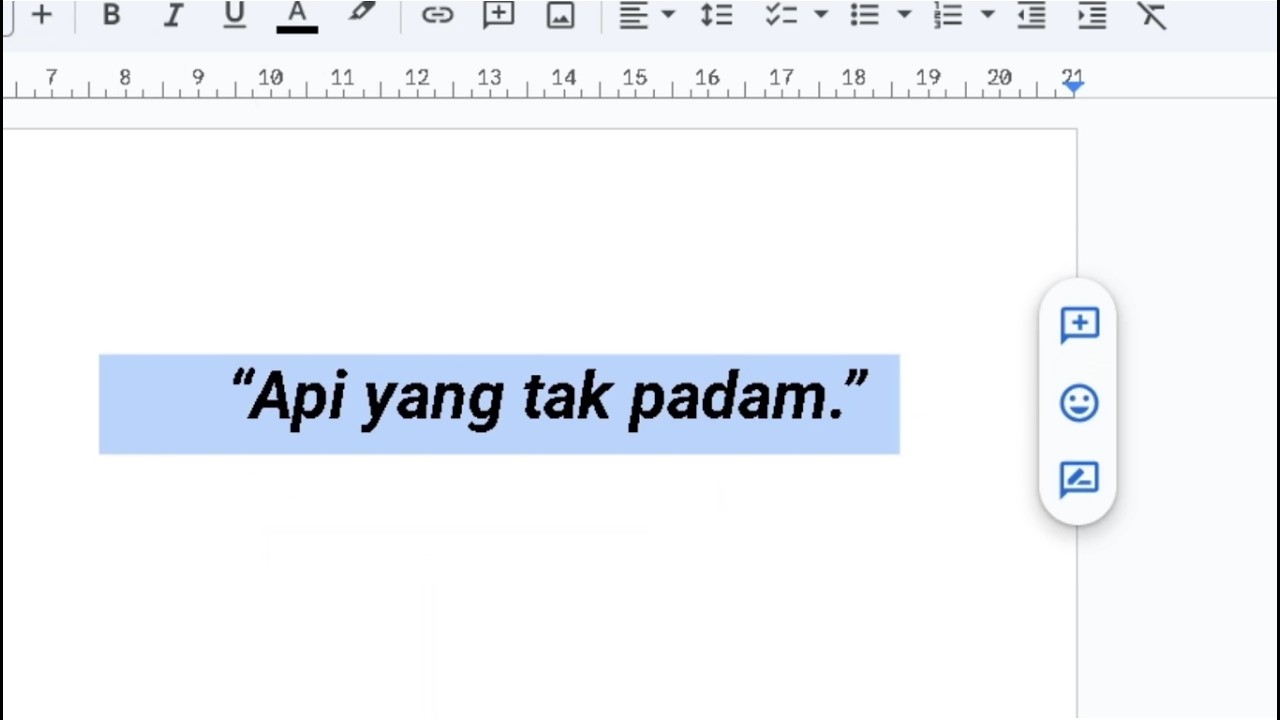Expand the bulleted list style arrow
The height and width of the screenshot is (720, 1280).
tap(904, 15)
